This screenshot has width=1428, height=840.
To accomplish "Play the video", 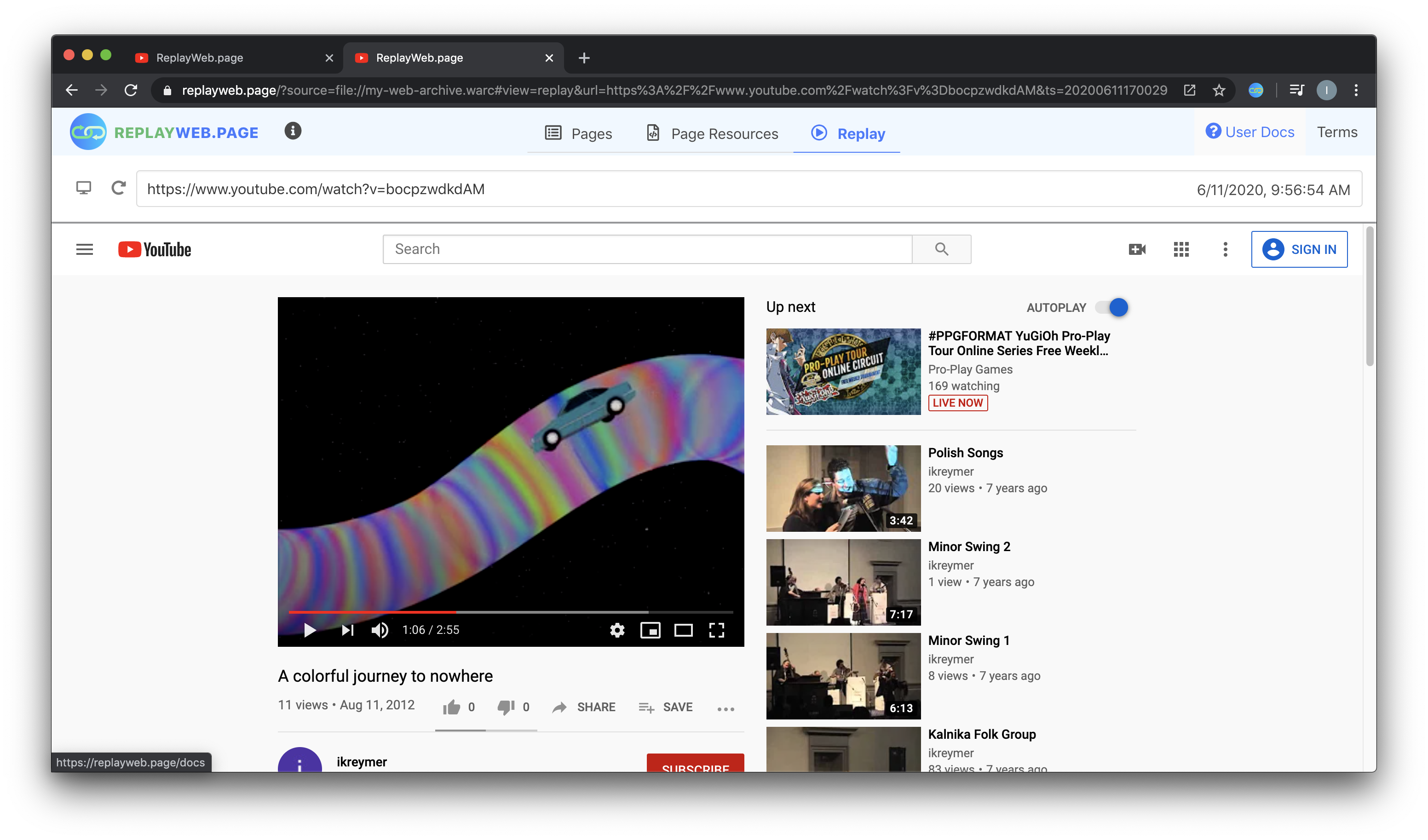I will point(310,630).
